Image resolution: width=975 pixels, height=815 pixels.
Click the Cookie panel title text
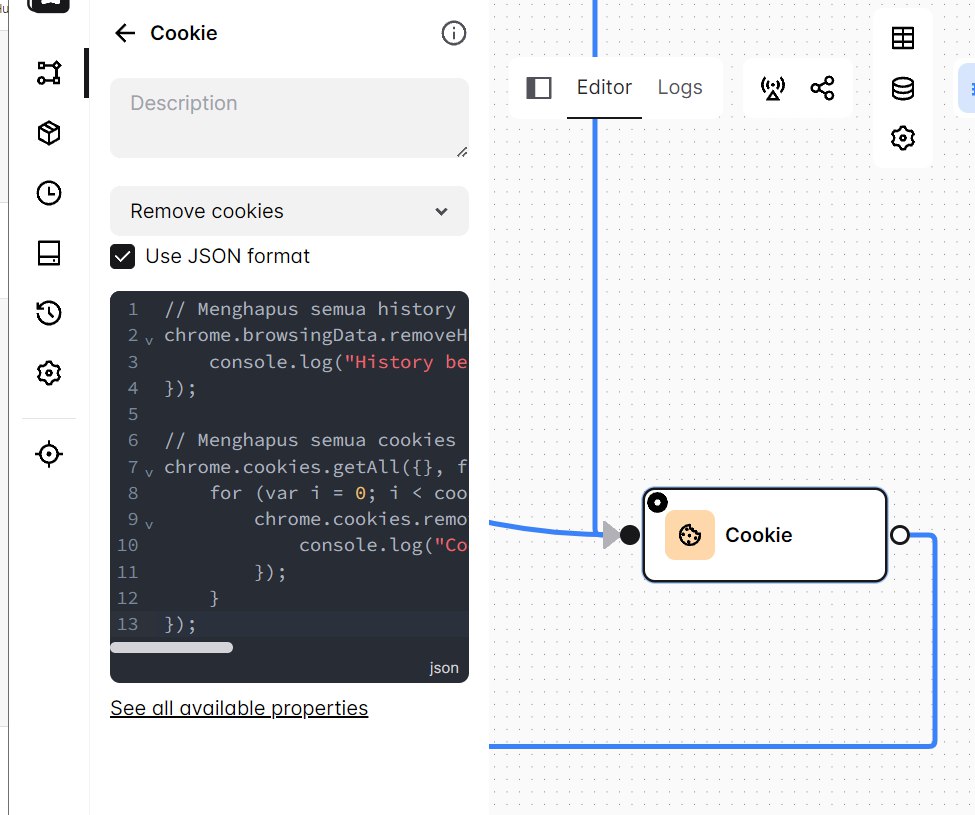[x=184, y=33]
